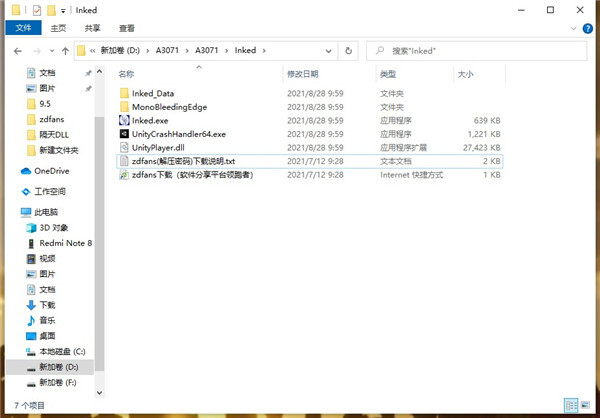Open recent locations dropdown arrow
The height and width of the screenshot is (418, 600).
(x=52, y=51)
